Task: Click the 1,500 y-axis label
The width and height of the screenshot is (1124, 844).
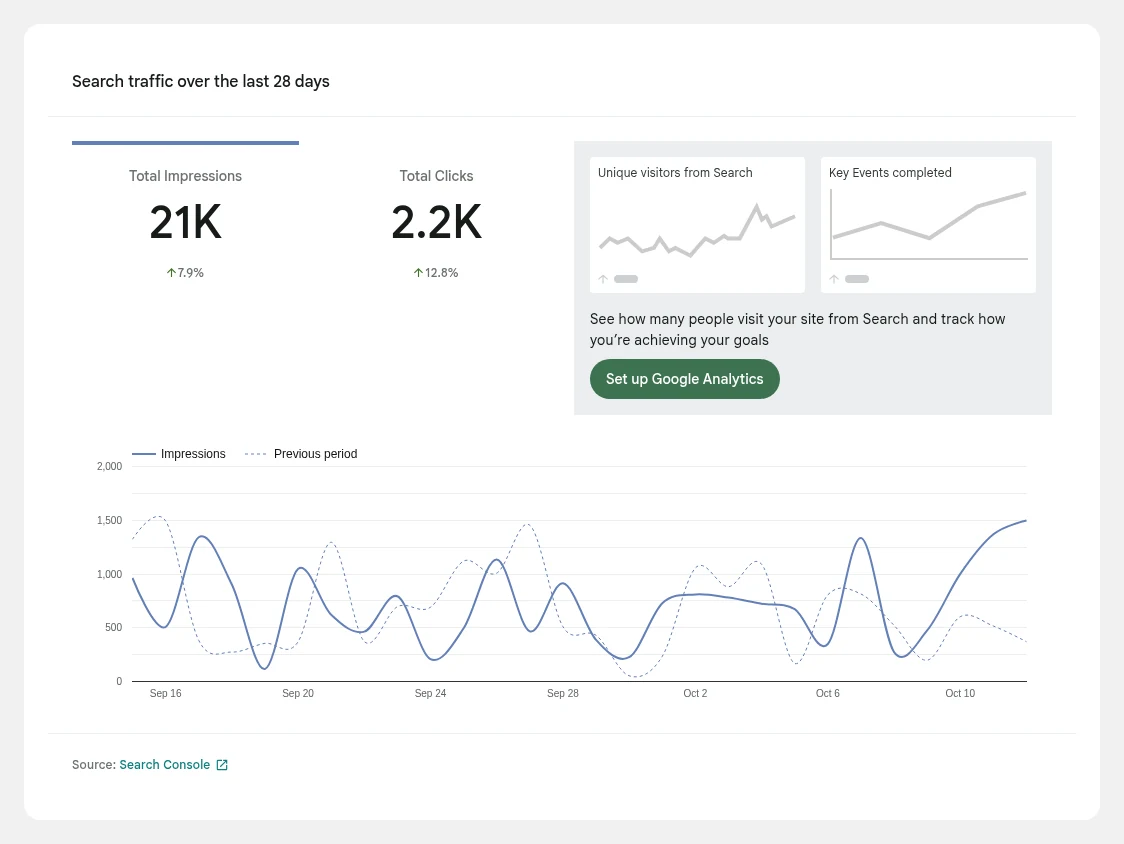Action: pyautogui.click(x=110, y=521)
